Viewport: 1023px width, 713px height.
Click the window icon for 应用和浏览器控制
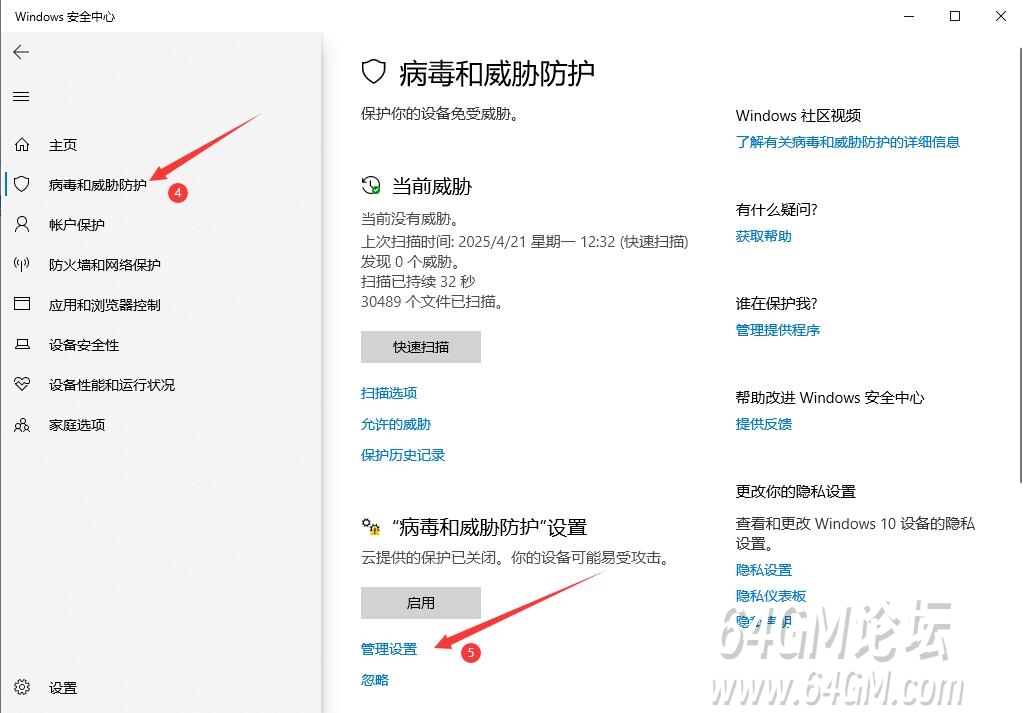coord(22,304)
